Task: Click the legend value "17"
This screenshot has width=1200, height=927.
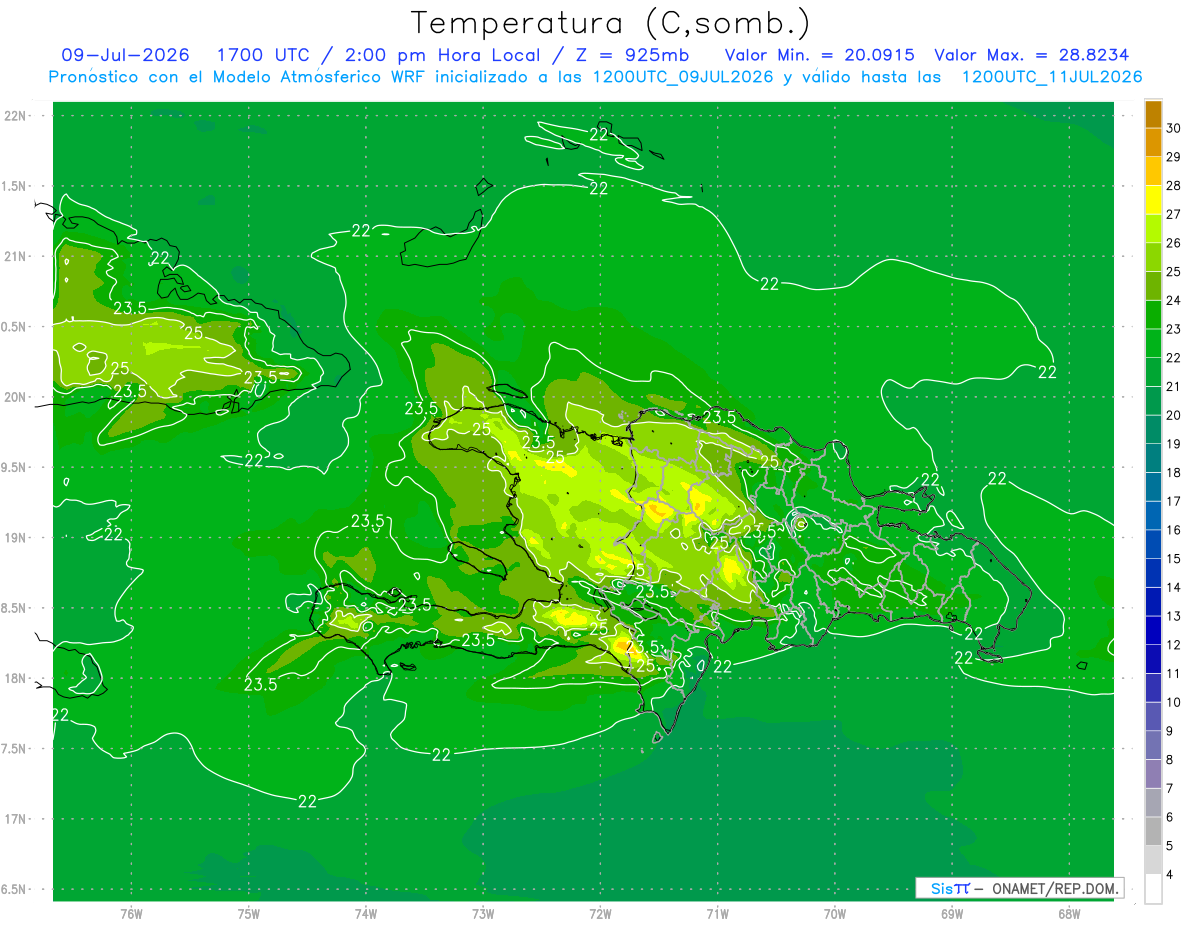Action: [1173, 501]
